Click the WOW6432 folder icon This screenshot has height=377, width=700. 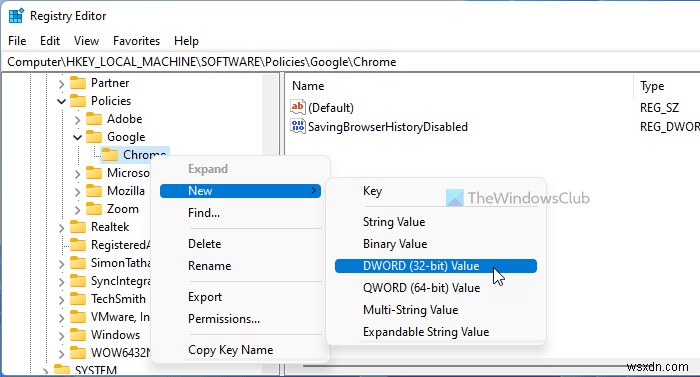(78, 353)
